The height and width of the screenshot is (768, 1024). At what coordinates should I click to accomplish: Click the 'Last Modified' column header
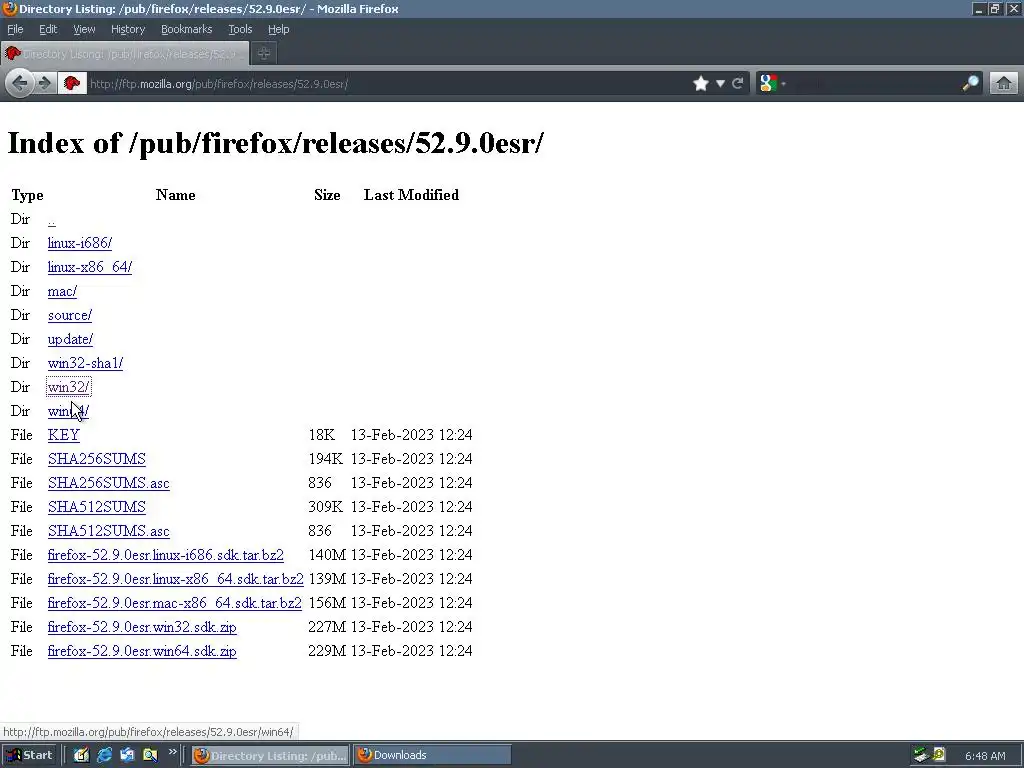click(x=411, y=195)
